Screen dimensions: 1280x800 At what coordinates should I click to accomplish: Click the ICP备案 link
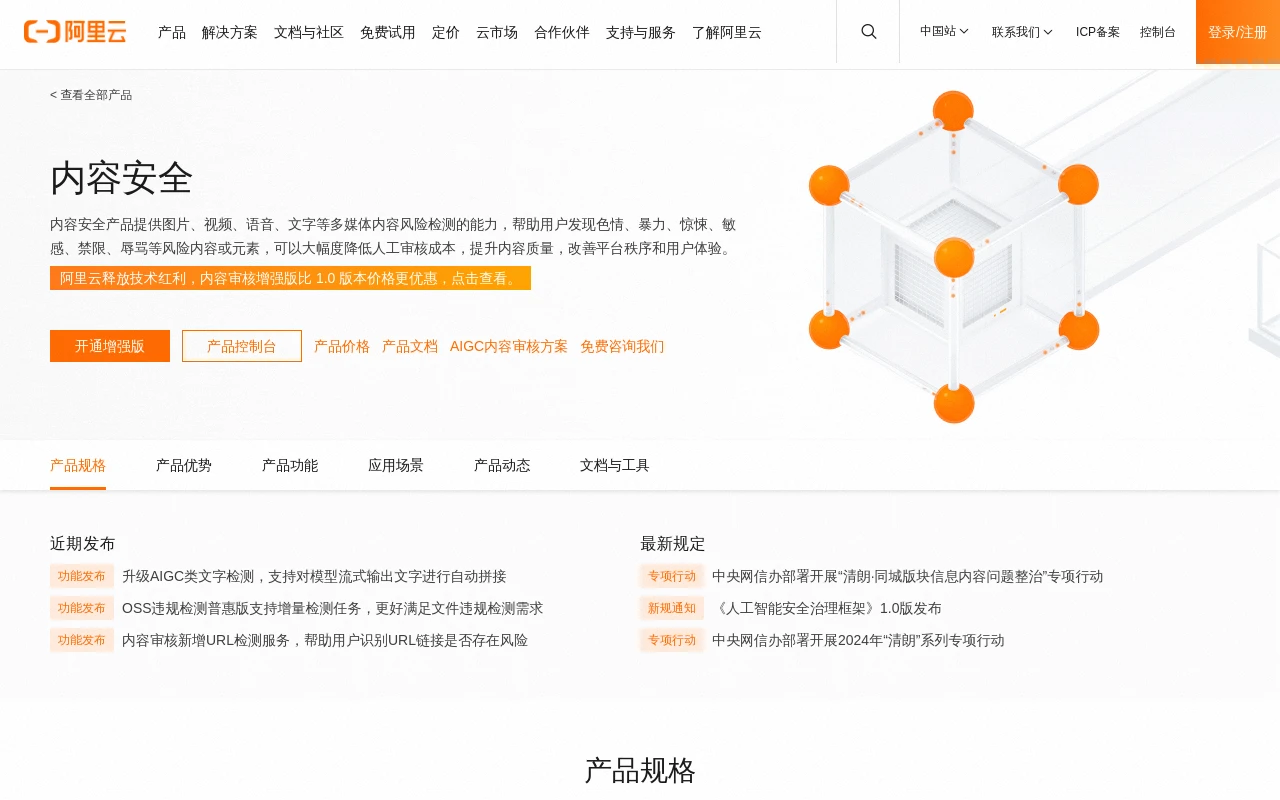[1098, 32]
